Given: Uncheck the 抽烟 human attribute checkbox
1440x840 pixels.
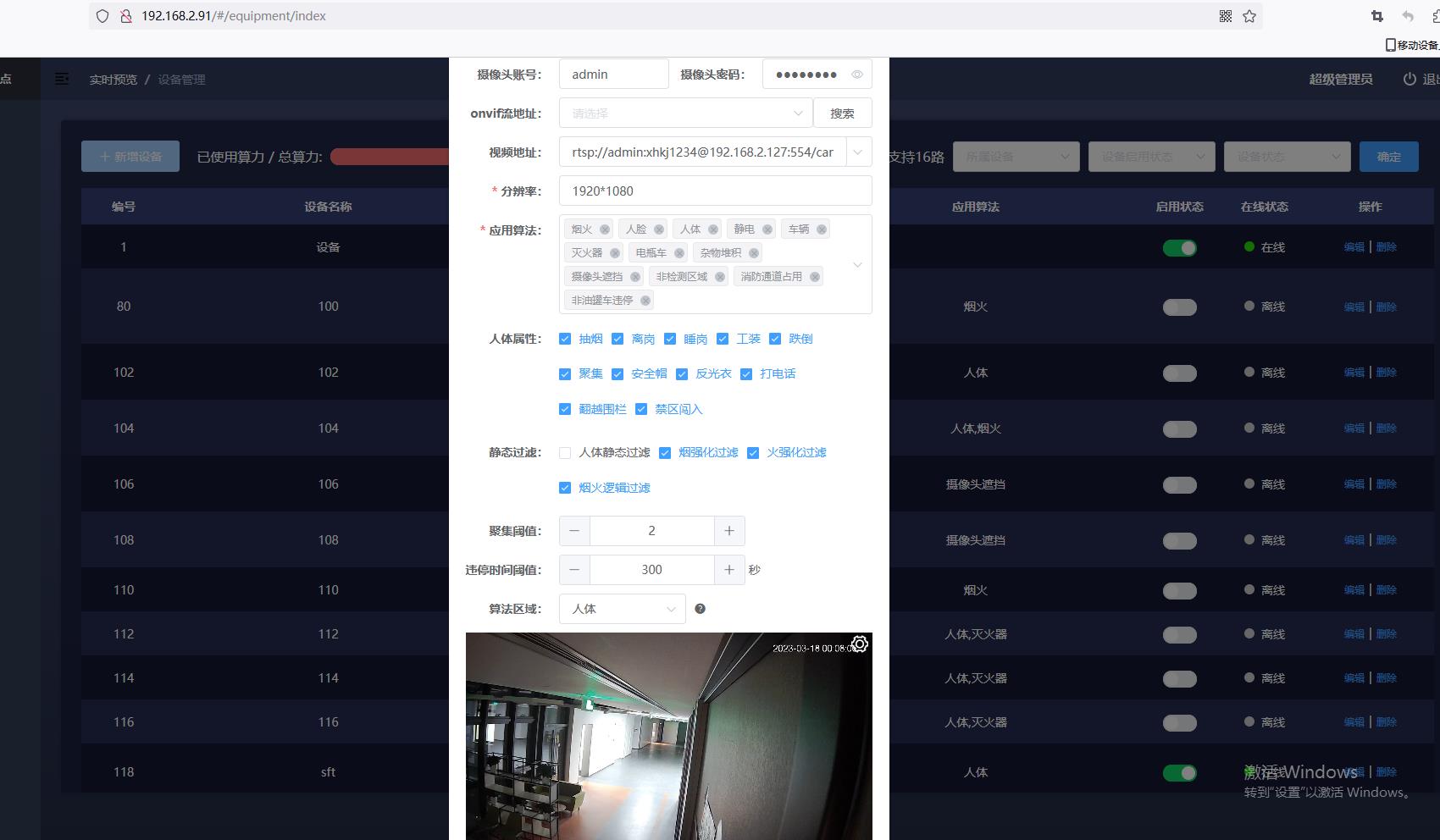Looking at the screenshot, I should 565,339.
